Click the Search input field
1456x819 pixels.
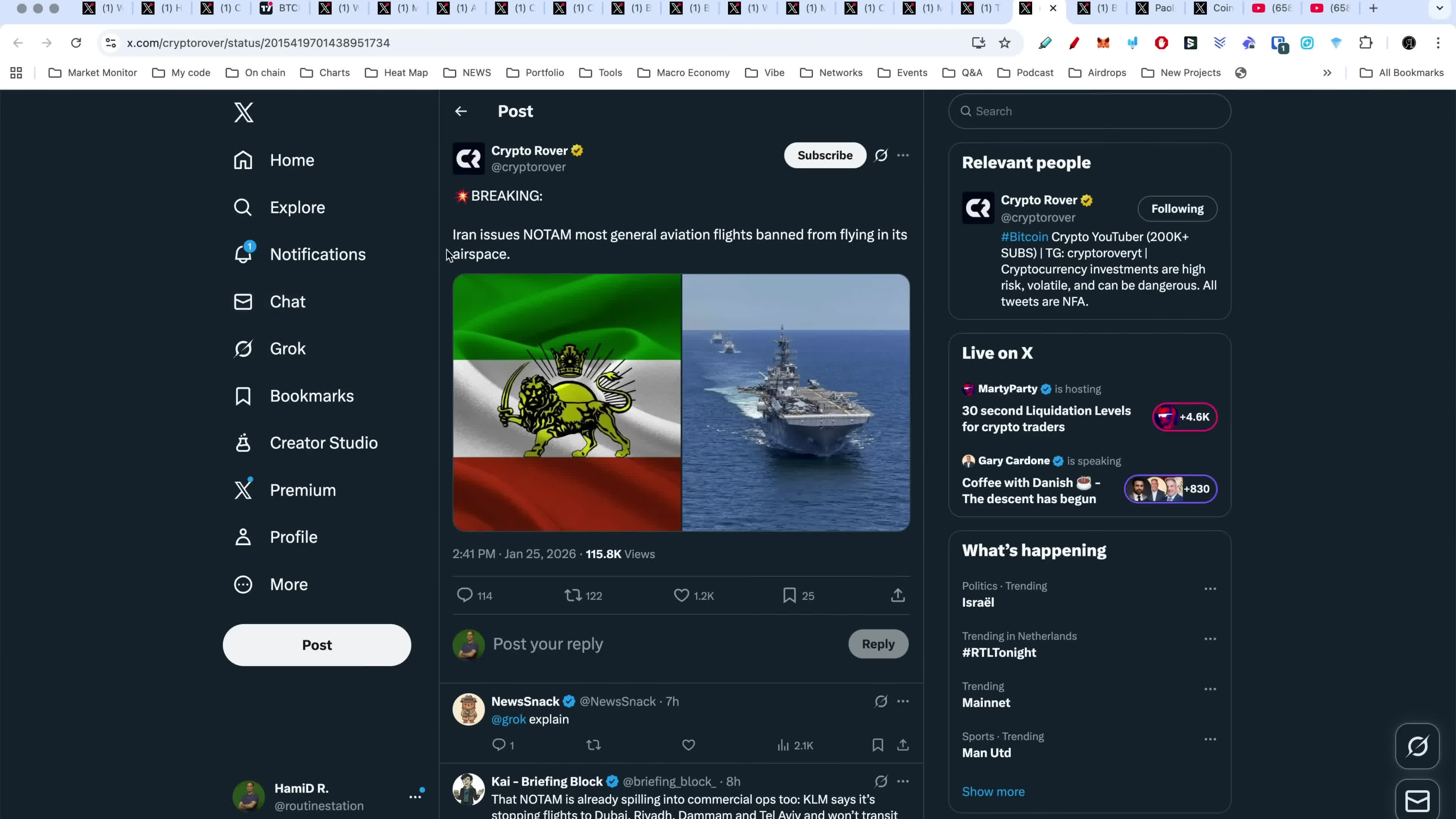pyautogui.click(x=1089, y=111)
